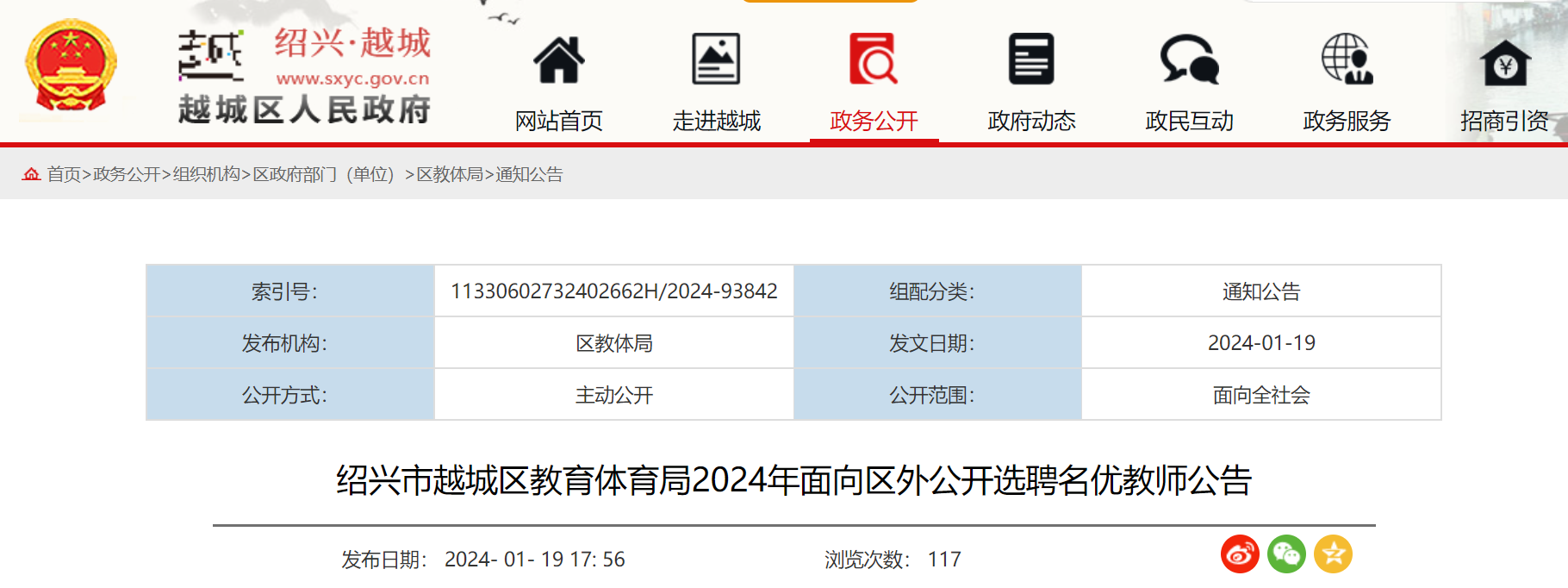Go to 通知公告 in breadcrumb
This screenshot has height=588, width=1568.
point(529,174)
